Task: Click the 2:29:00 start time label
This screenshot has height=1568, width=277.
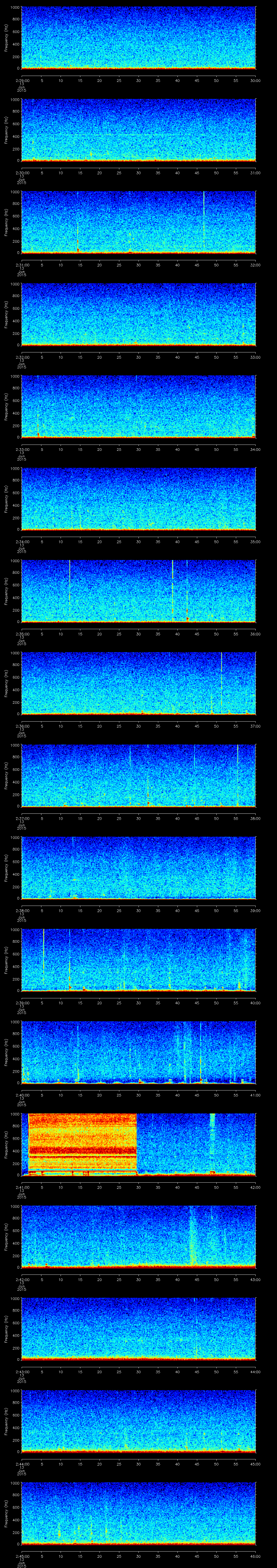Action: pyautogui.click(x=22, y=80)
